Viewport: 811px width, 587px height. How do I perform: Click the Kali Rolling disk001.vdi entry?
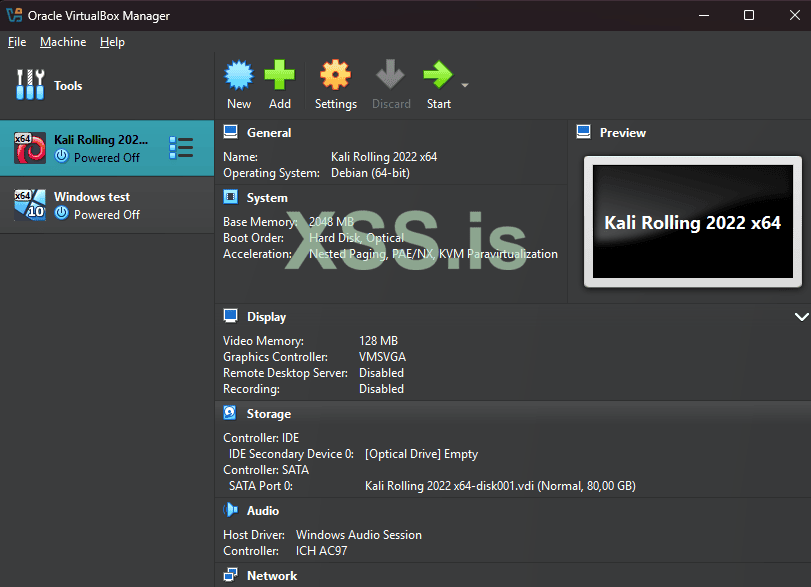point(500,486)
